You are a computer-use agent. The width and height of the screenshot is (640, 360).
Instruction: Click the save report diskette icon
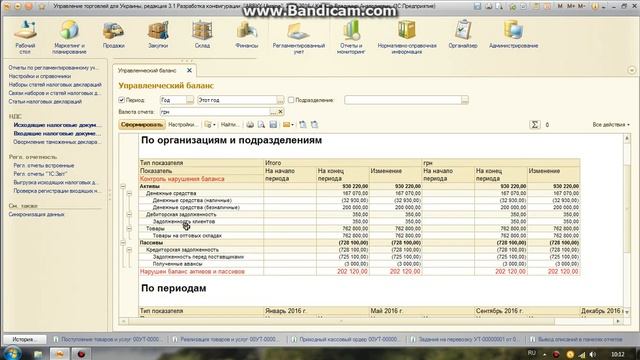[273, 124]
